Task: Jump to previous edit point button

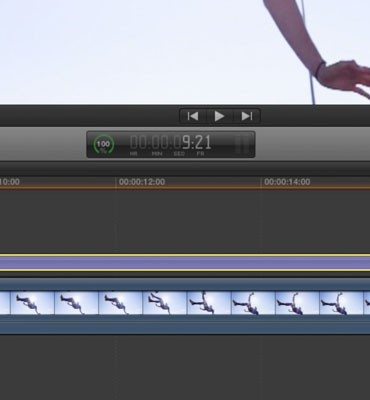Action: tap(193, 116)
